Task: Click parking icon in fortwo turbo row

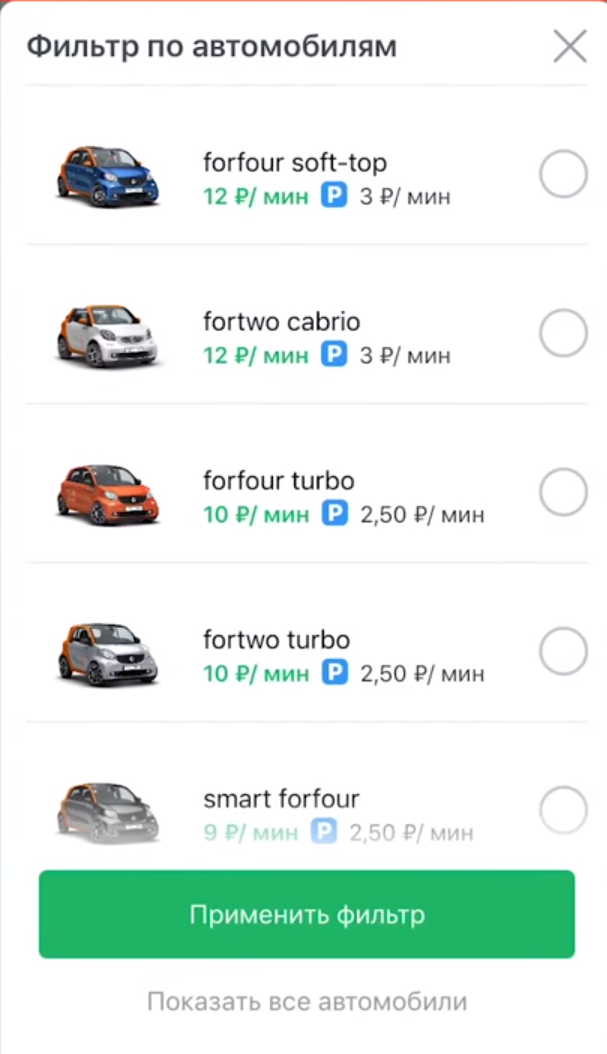Action: (x=333, y=673)
